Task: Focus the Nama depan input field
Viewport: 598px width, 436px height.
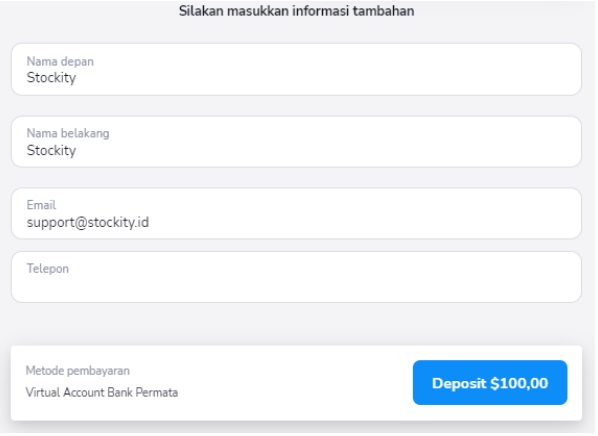Action: click(x=296, y=69)
